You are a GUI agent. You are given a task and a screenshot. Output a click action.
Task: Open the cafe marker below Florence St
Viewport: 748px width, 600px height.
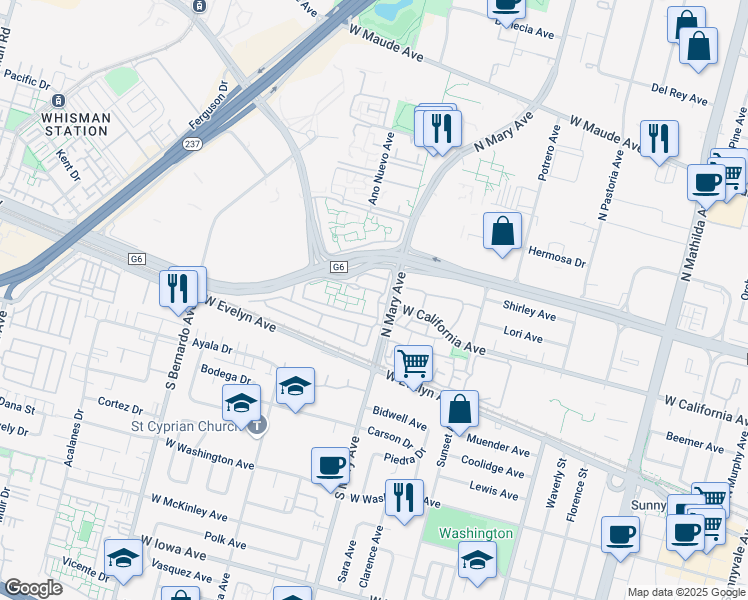[620, 535]
